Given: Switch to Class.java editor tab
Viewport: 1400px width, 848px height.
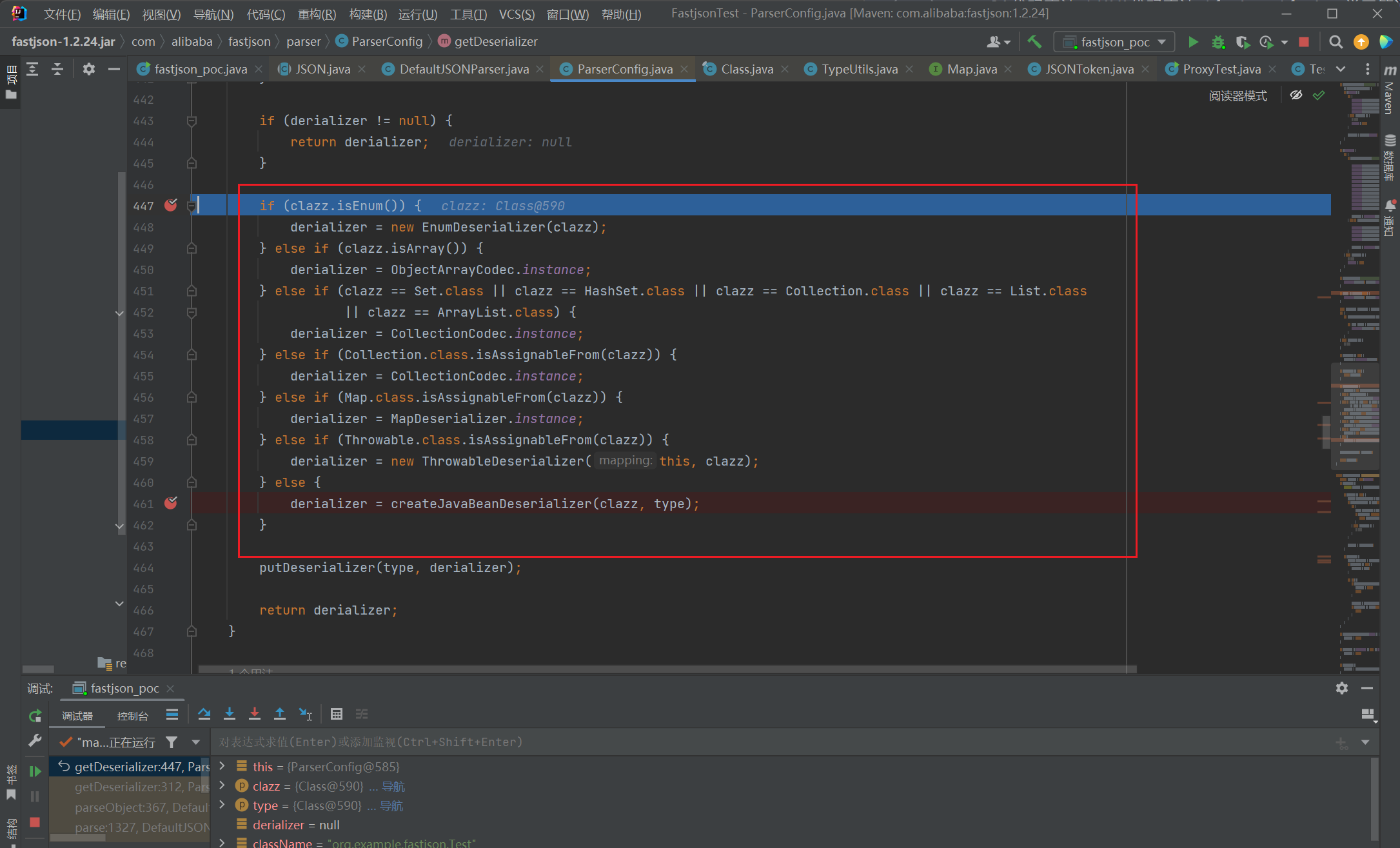Looking at the screenshot, I should tap(746, 69).
